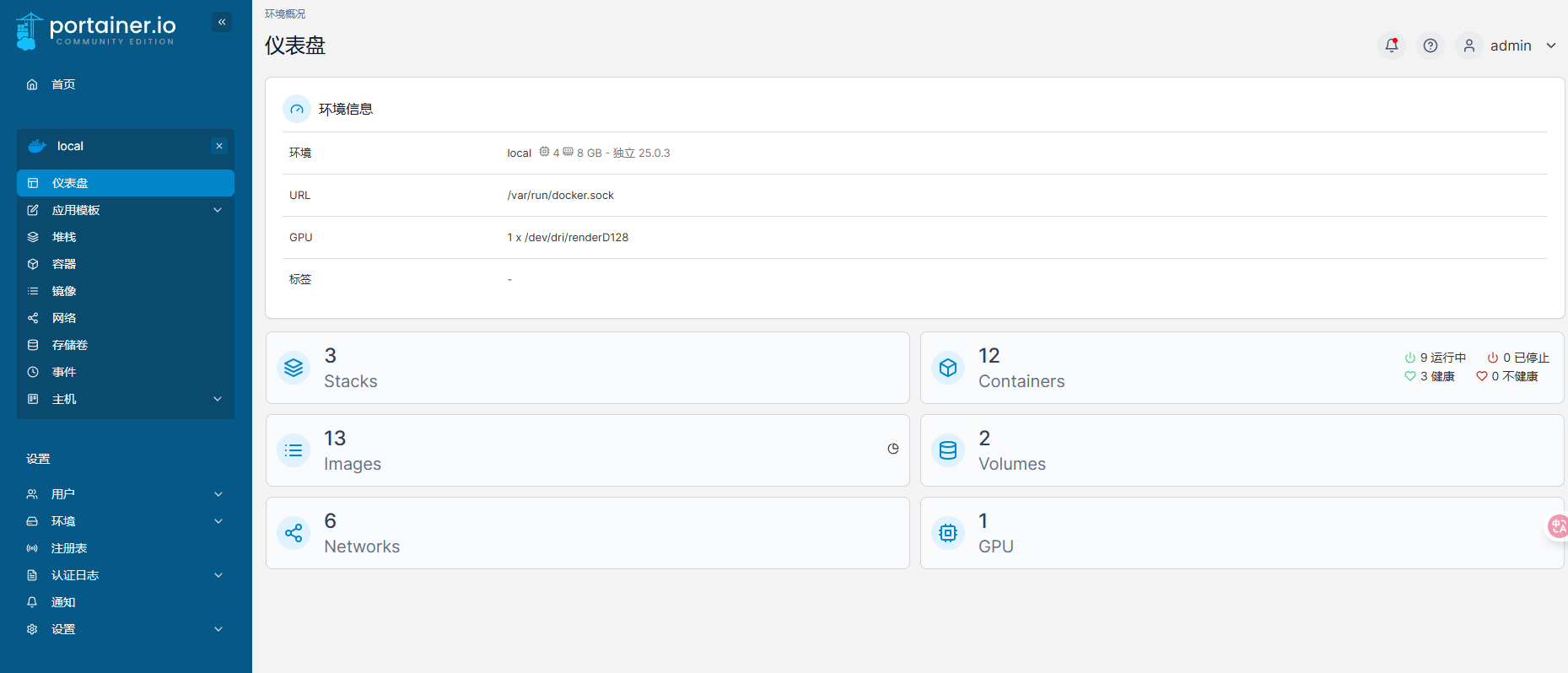Collapse the sidebar with double-chevron icon
This screenshot has width=1568, height=673.
[x=222, y=23]
